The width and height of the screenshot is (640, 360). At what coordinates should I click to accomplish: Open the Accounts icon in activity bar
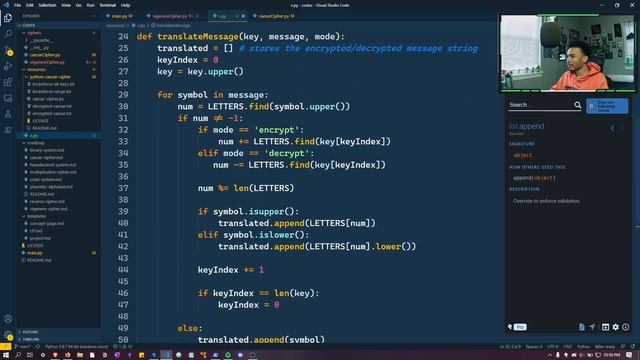[x=8, y=319]
